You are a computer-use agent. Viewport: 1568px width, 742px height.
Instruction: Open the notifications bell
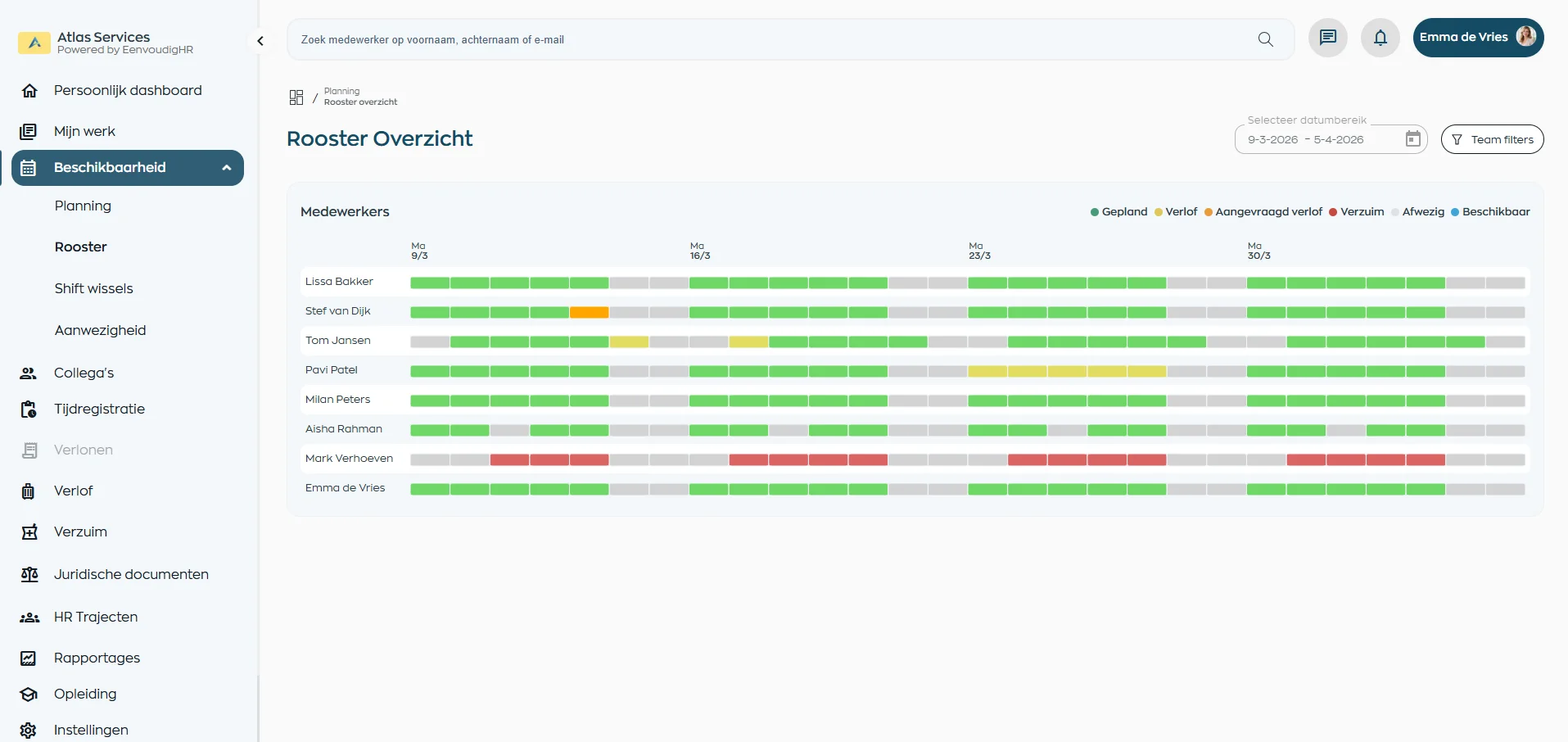[x=1380, y=38]
